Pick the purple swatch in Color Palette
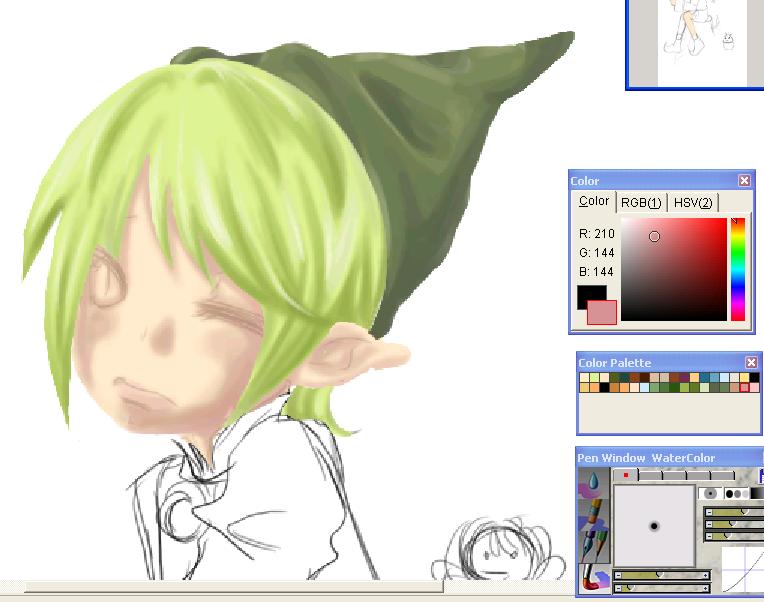This screenshot has width=764, height=602. tap(684, 377)
